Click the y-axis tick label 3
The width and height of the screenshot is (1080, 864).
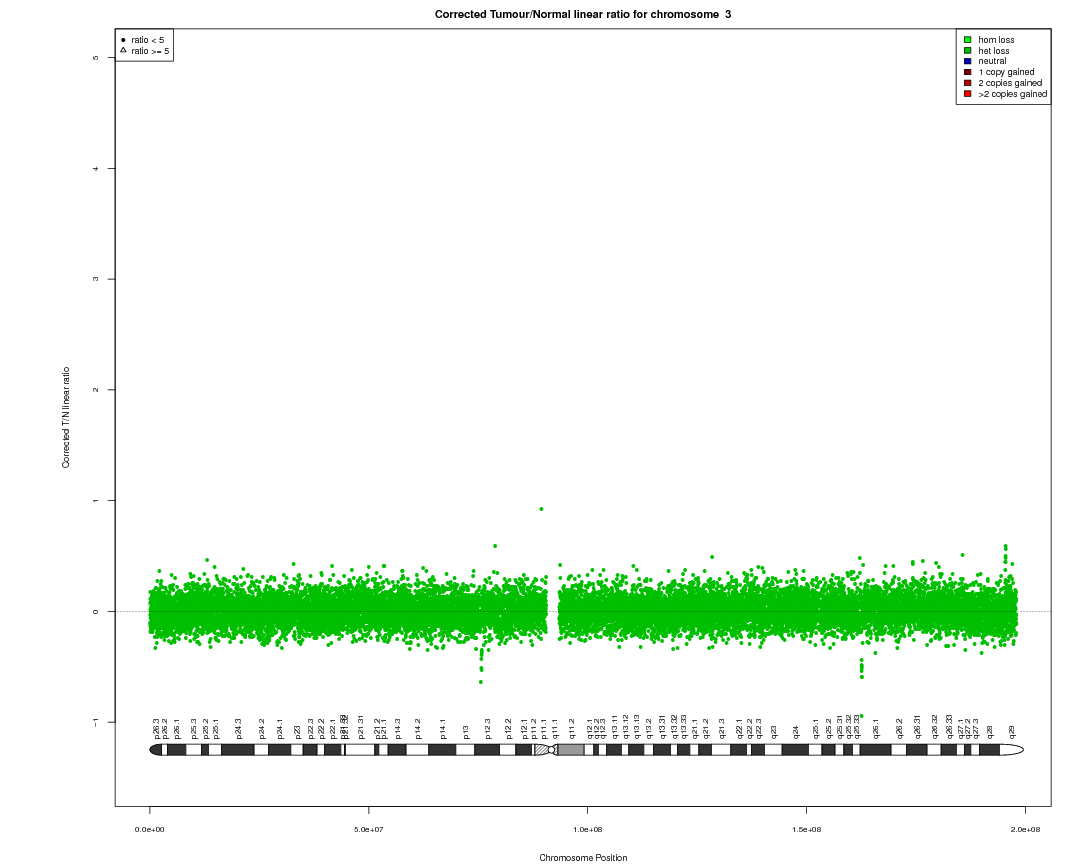pos(95,279)
